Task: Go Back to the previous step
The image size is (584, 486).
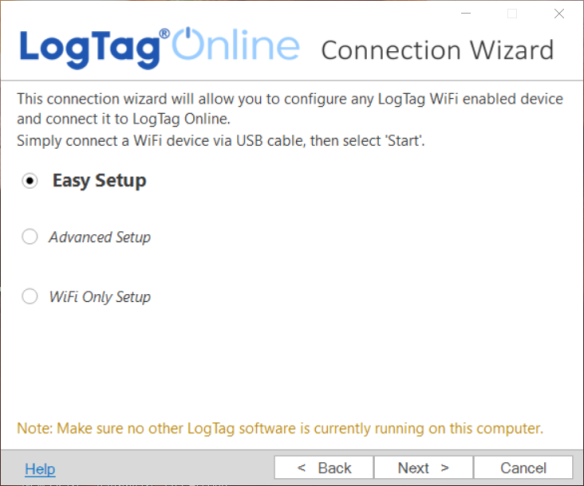Action: coord(324,467)
